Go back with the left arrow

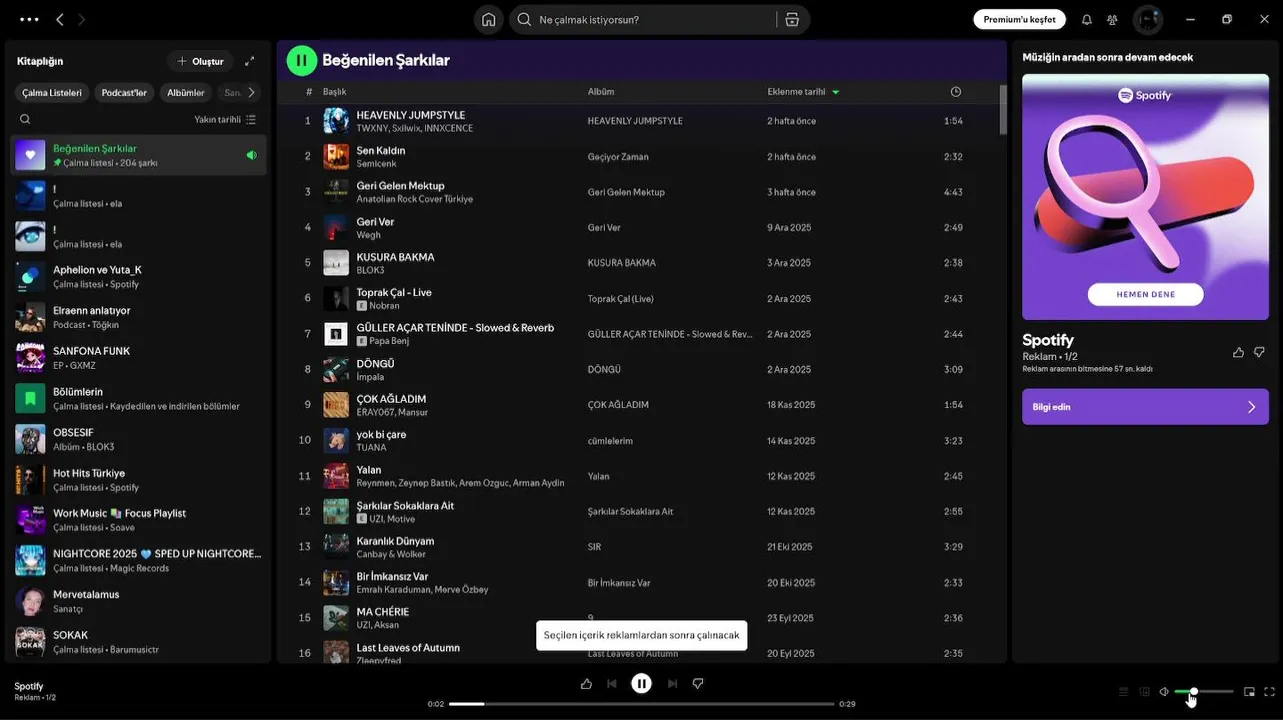tap(60, 19)
